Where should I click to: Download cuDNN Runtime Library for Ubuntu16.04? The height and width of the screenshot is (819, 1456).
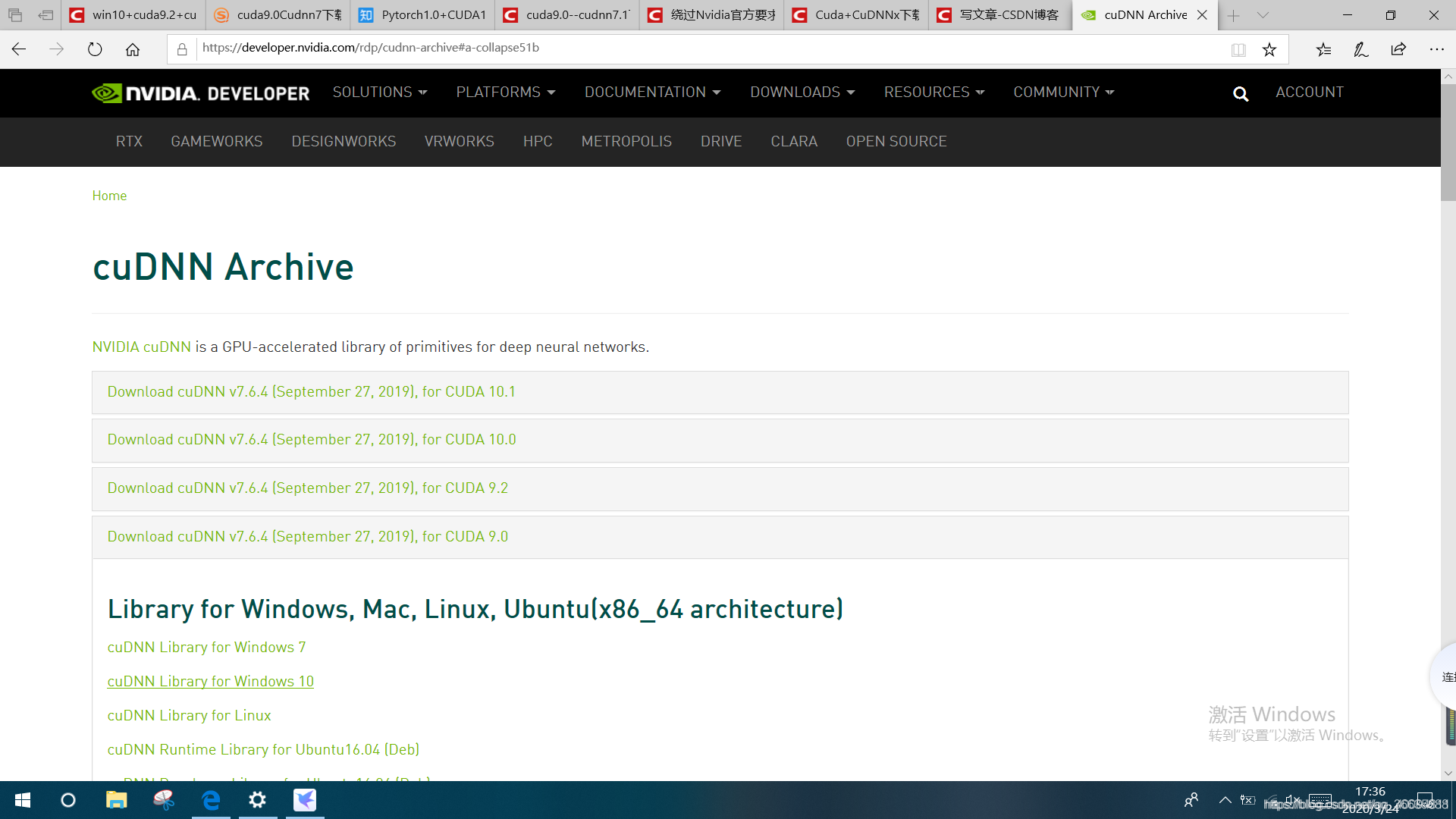[263, 750]
